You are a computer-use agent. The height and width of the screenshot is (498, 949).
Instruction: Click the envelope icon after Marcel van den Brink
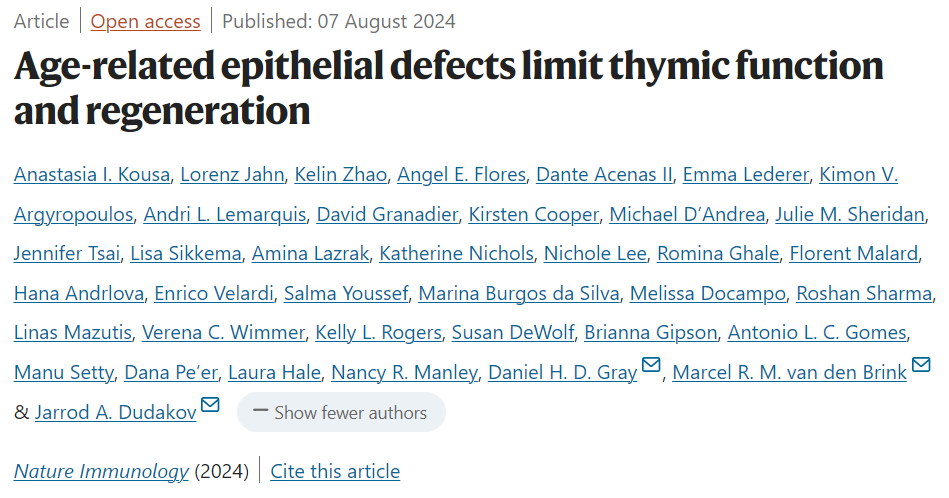click(921, 365)
